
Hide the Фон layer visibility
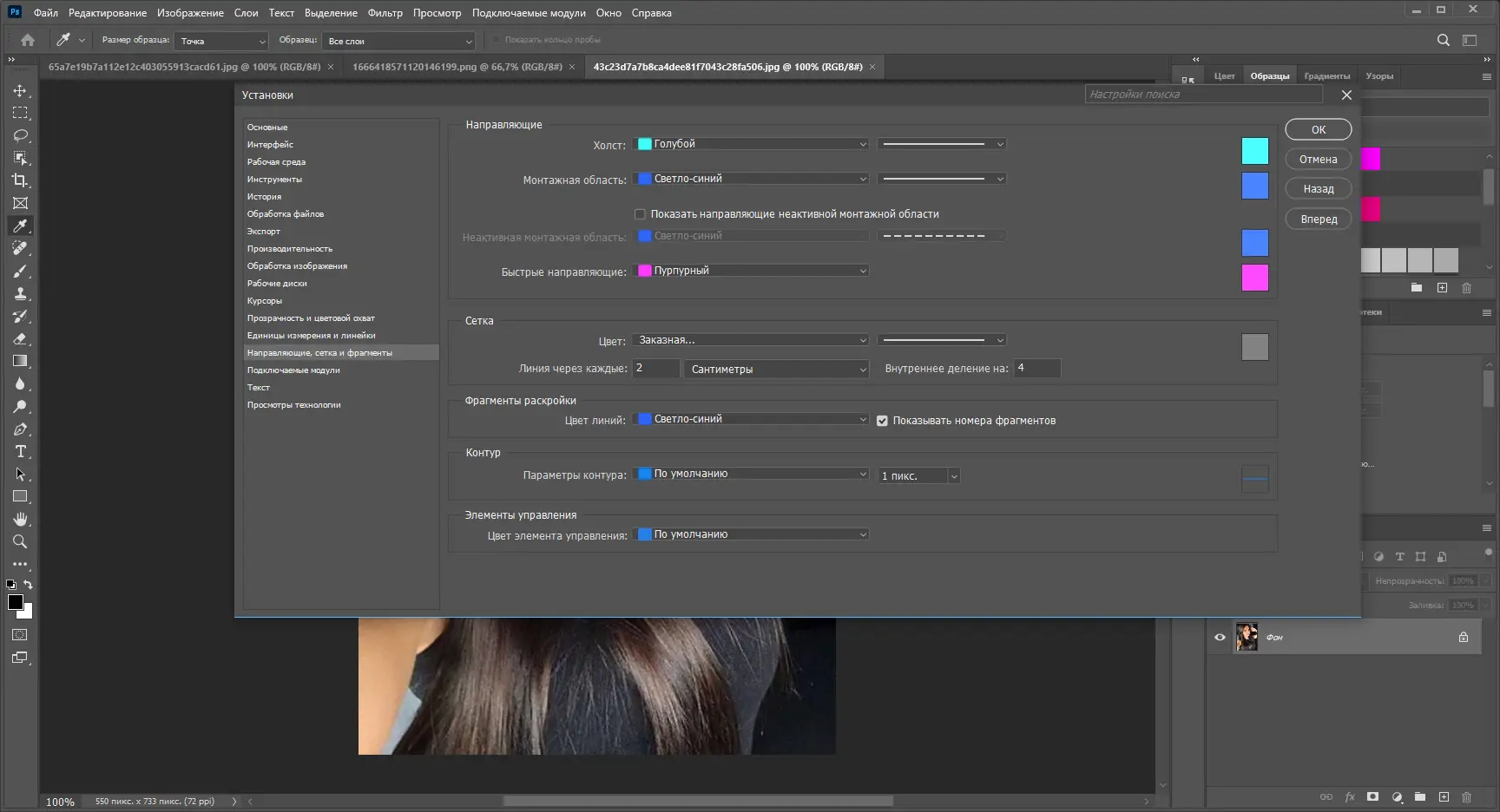click(x=1220, y=637)
